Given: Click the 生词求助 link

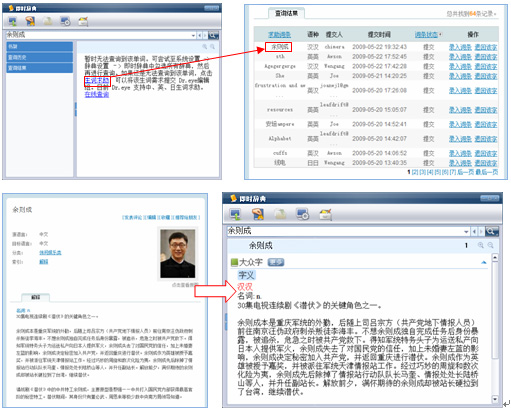Looking at the screenshot, I should 97,80.
